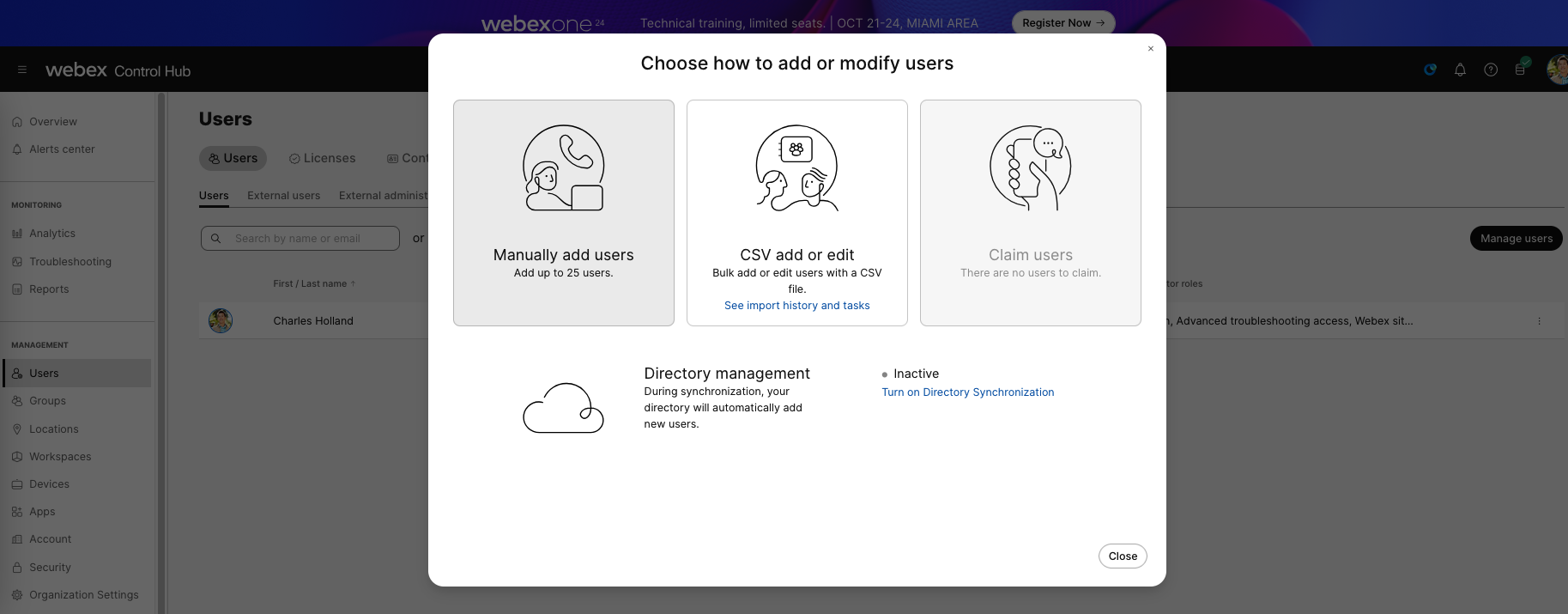
Task: Switch to the External users tab
Action: [x=283, y=196]
